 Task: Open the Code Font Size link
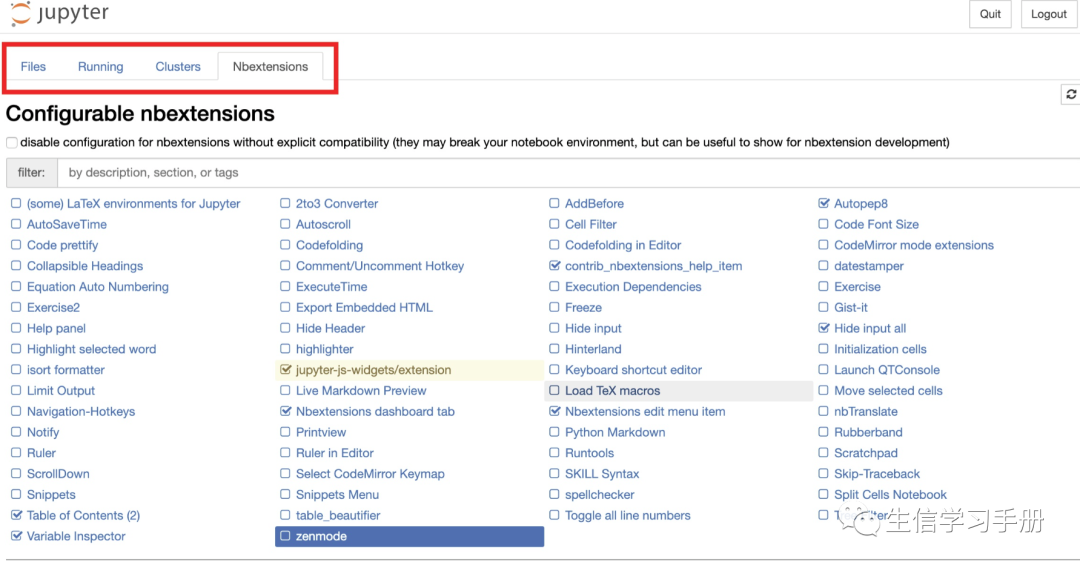(x=876, y=224)
